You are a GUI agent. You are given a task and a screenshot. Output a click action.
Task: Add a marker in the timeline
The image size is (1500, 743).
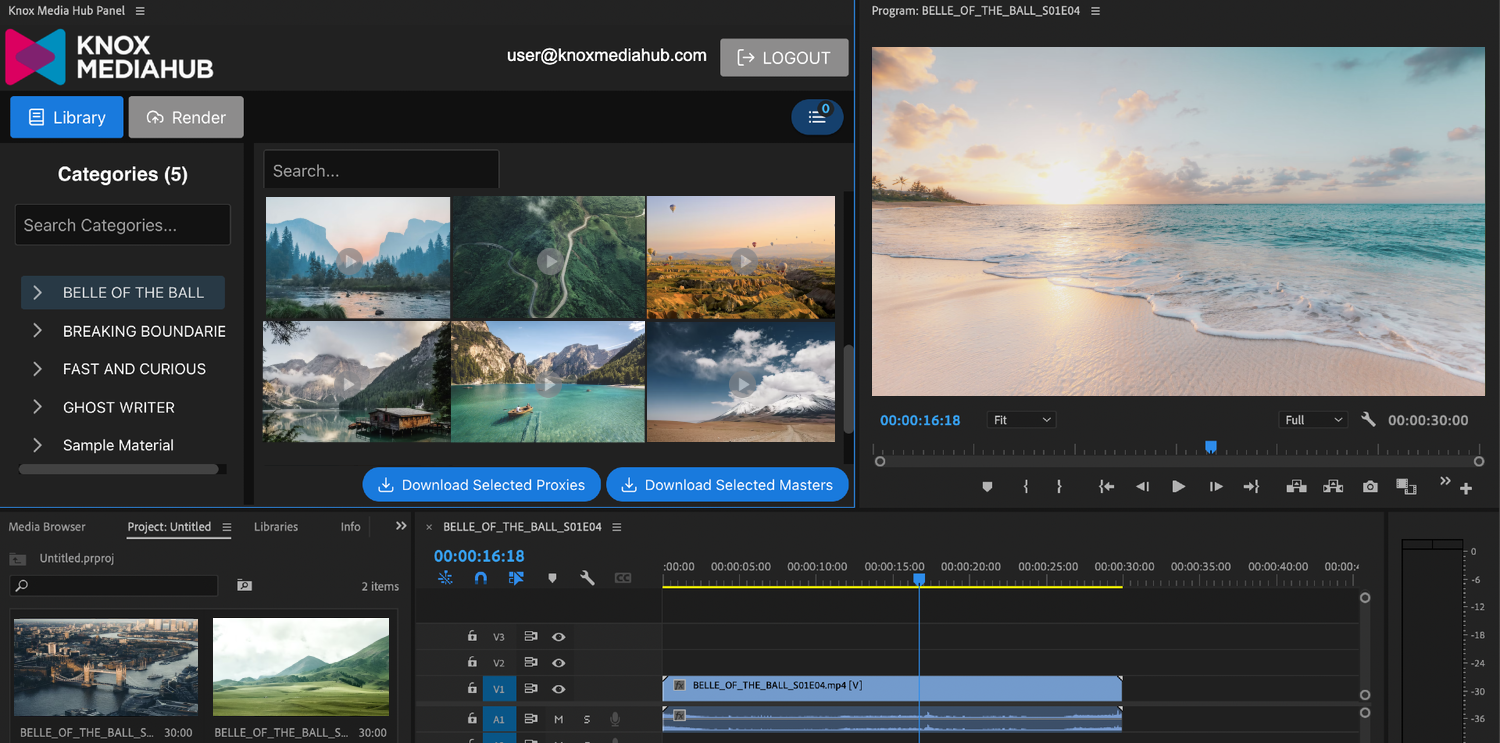(x=552, y=578)
